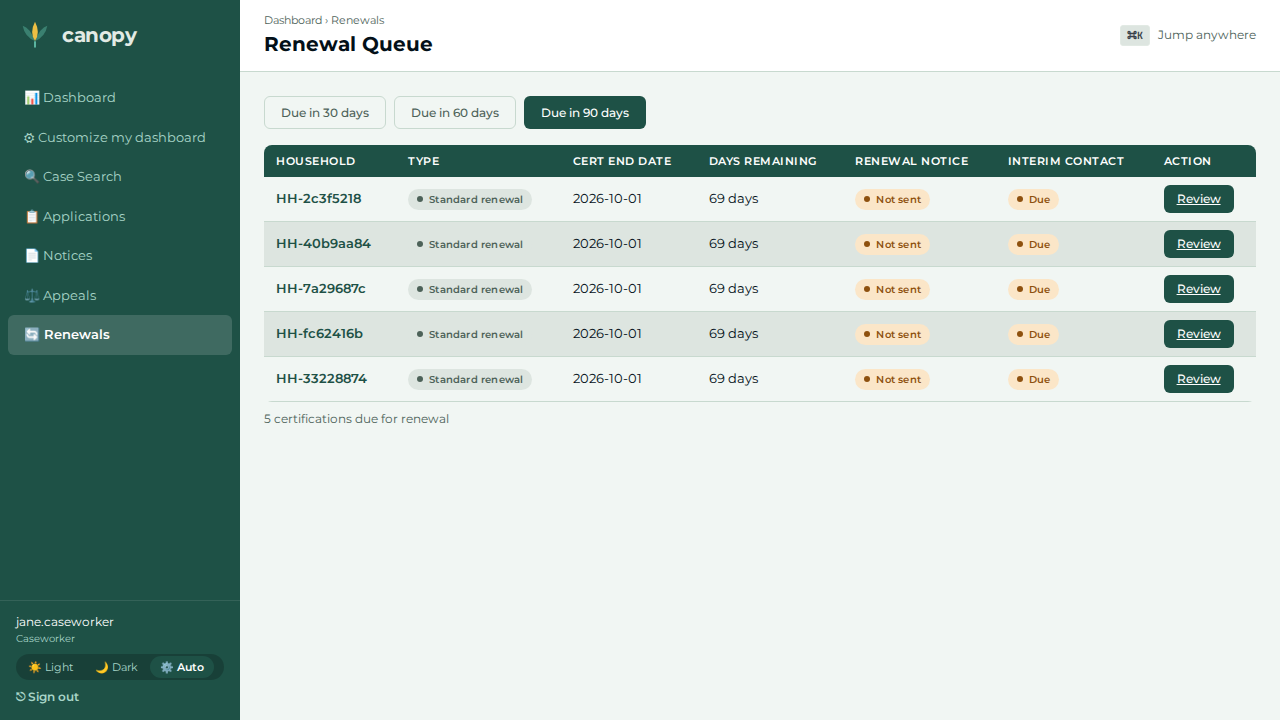
Task: Select Renewals in the sidebar
Action: pos(120,335)
